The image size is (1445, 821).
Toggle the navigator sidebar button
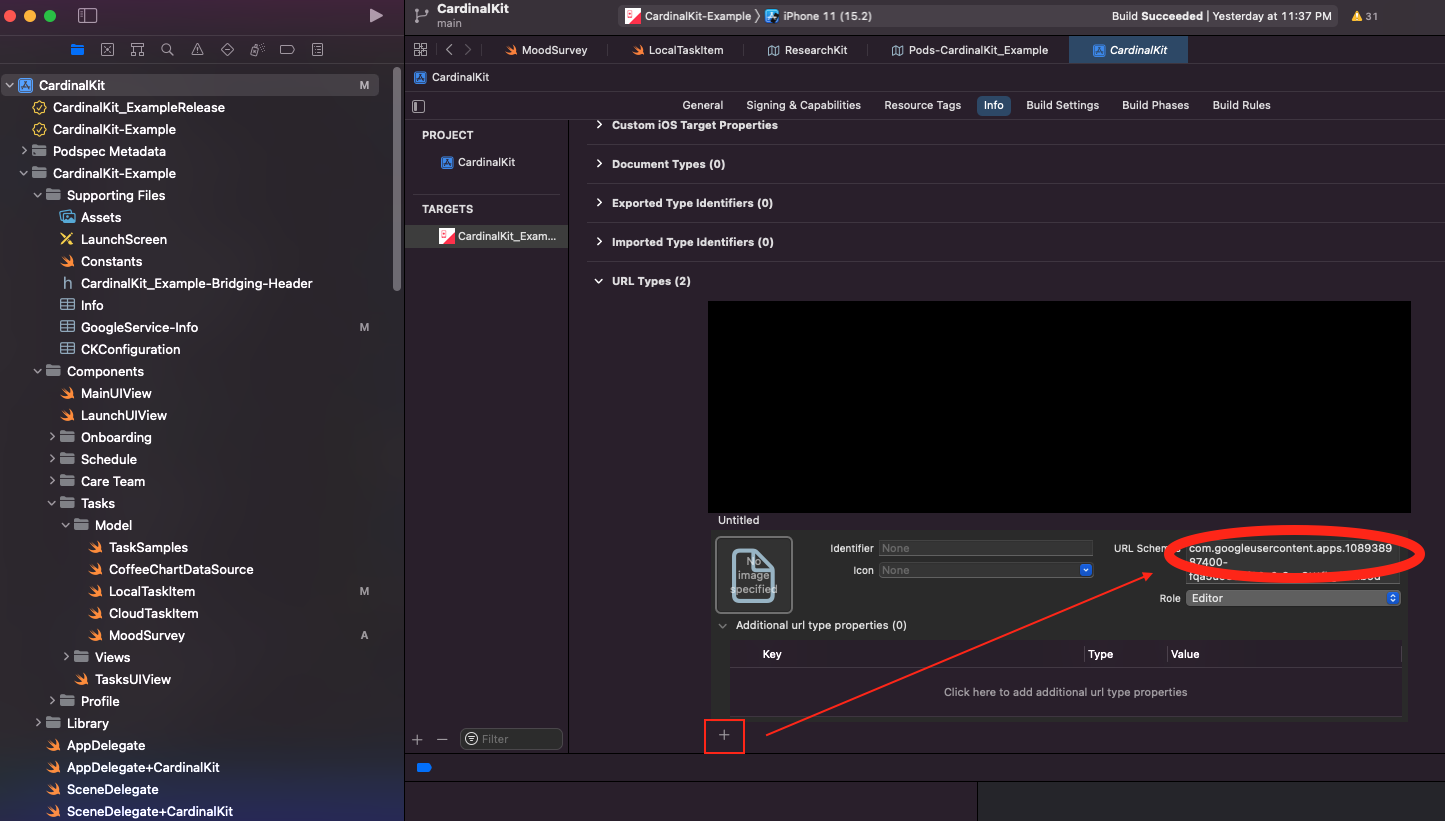(88, 16)
